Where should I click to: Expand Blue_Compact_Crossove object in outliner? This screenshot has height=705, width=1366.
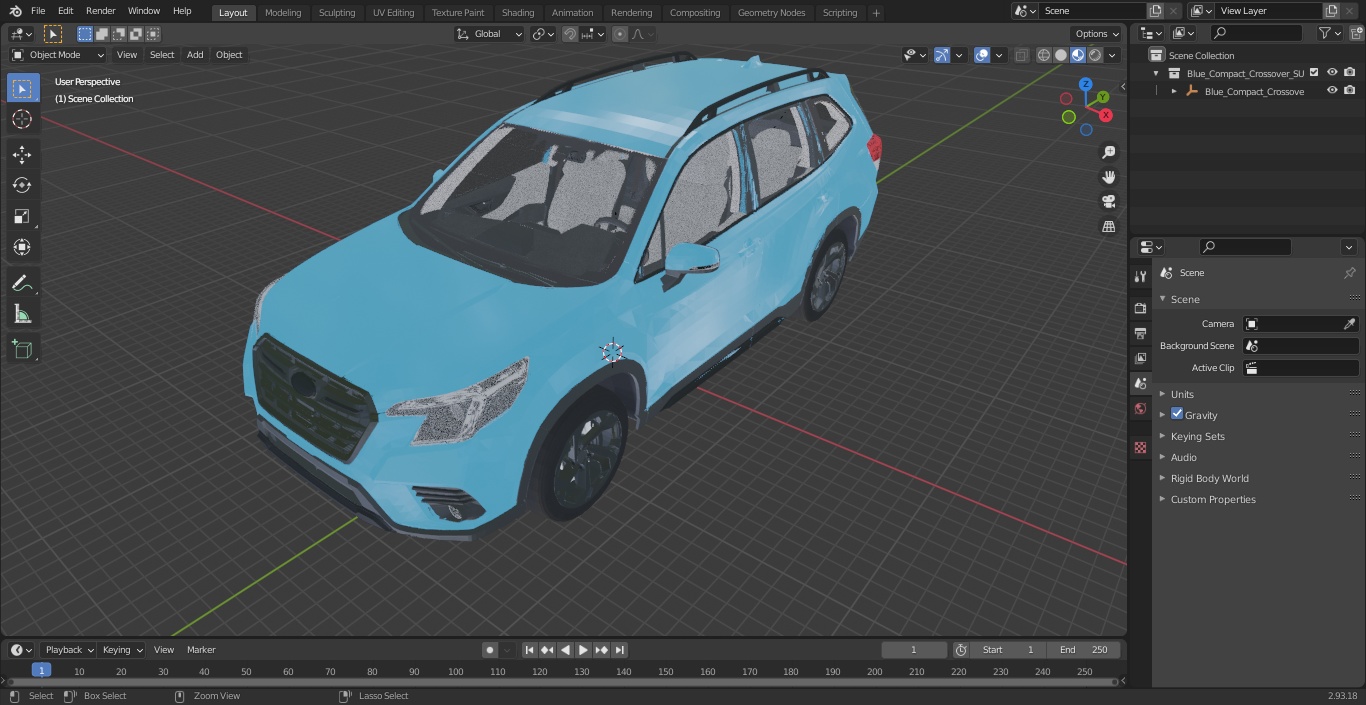click(x=1174, y=91)
